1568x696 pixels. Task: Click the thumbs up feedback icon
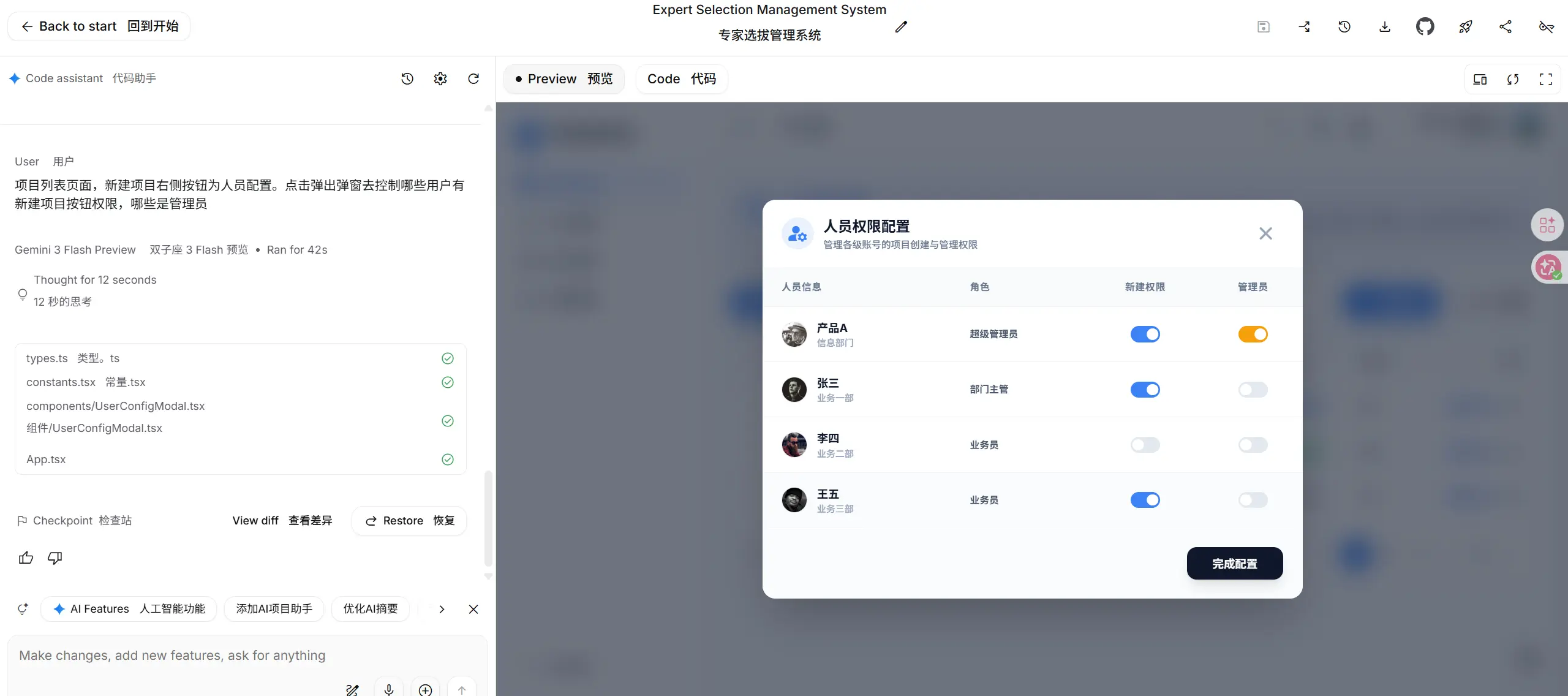[26, 558]
